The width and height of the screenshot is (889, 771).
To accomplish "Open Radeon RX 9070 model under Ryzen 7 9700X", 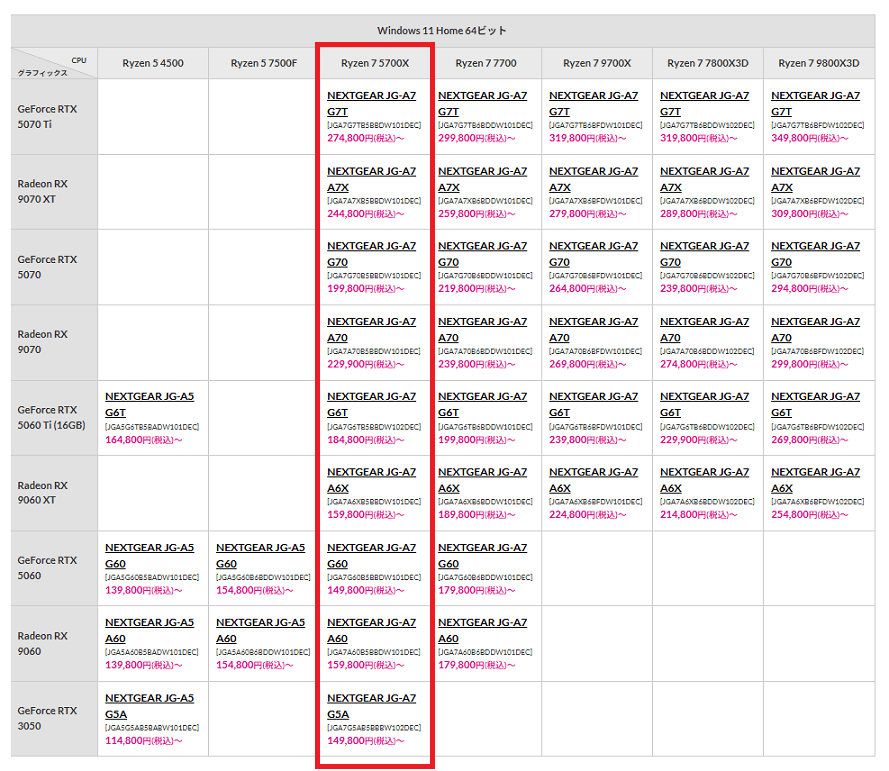I will [593, 330].
